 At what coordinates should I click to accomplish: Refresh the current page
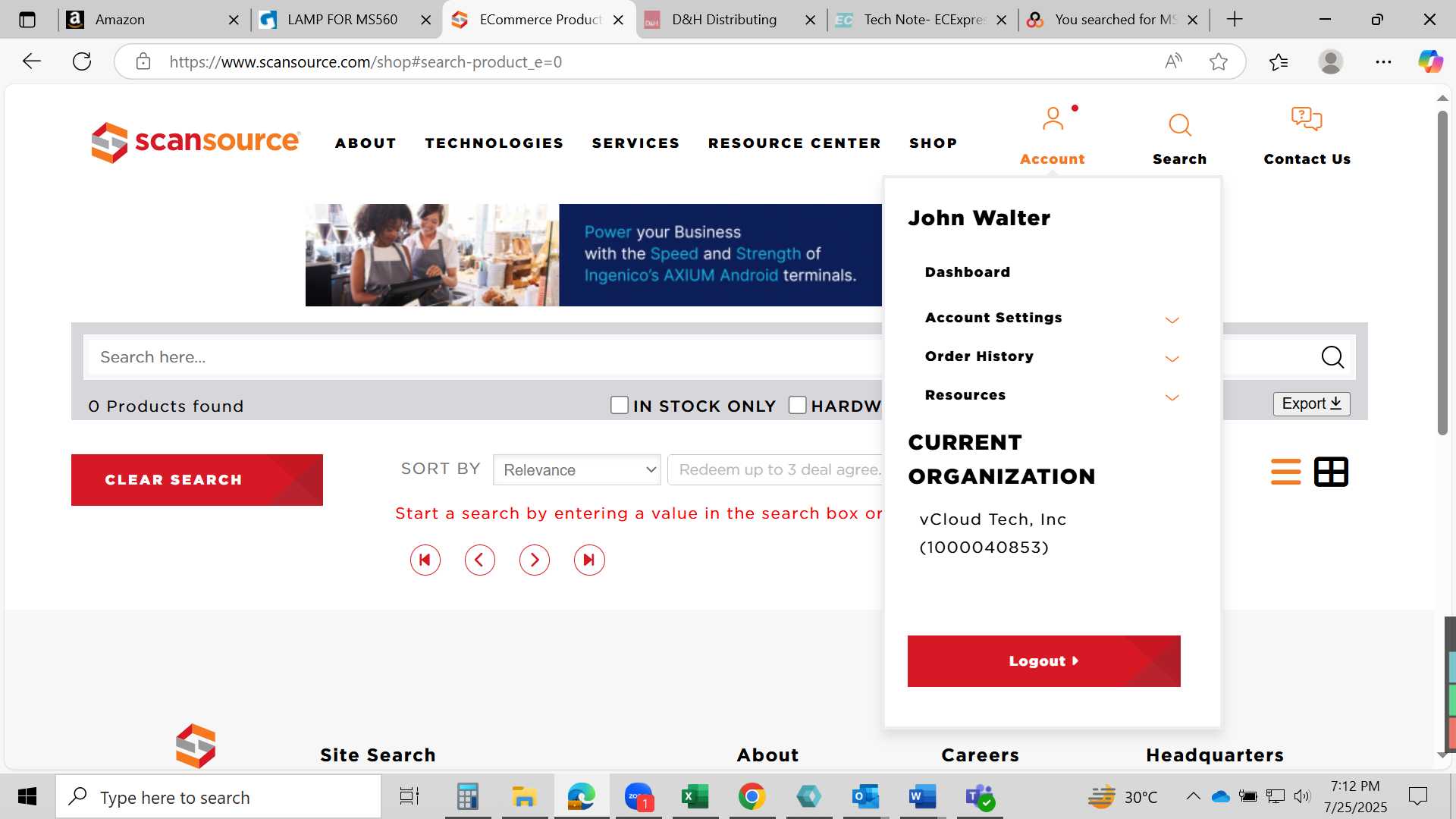82,61
